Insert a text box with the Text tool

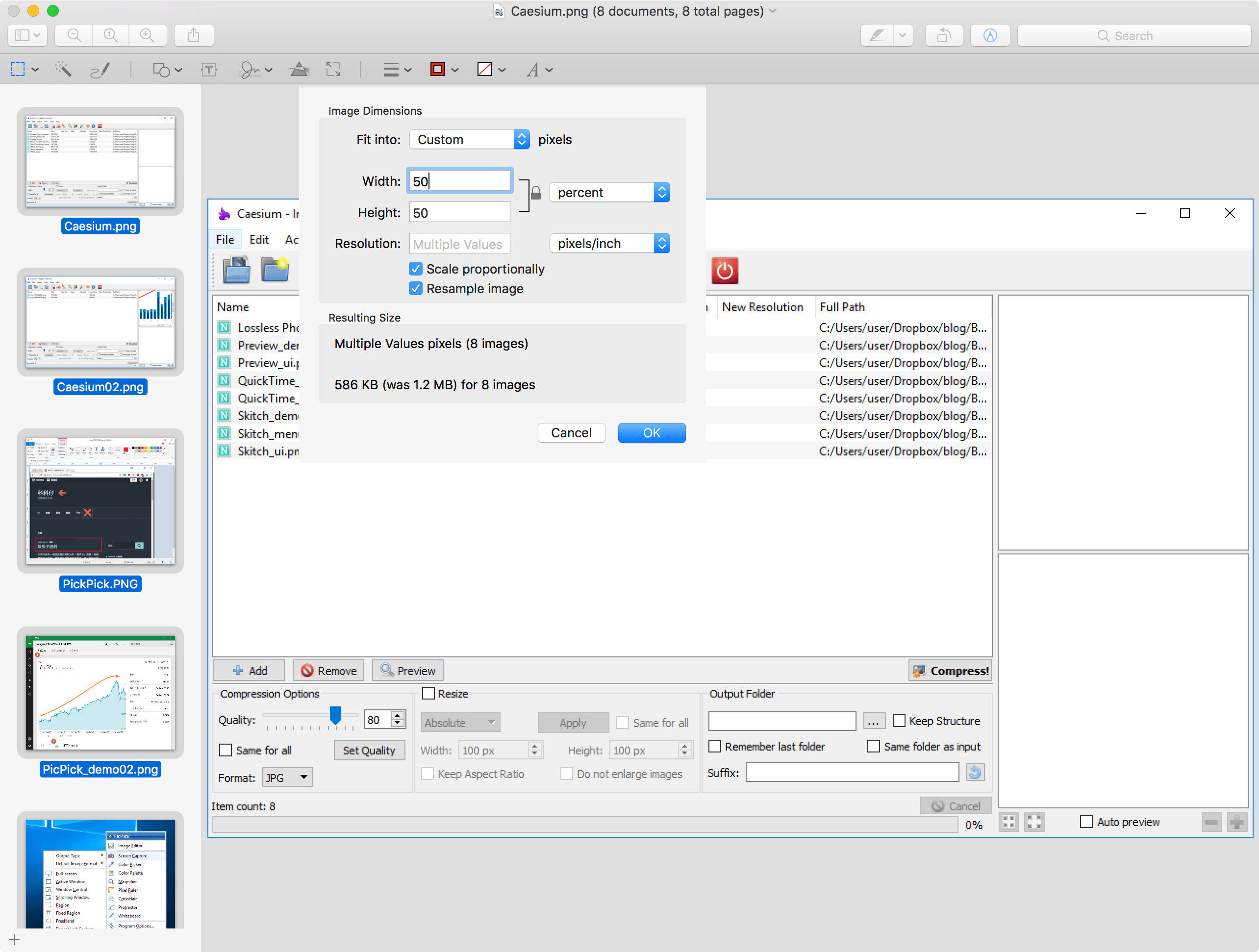209,70
